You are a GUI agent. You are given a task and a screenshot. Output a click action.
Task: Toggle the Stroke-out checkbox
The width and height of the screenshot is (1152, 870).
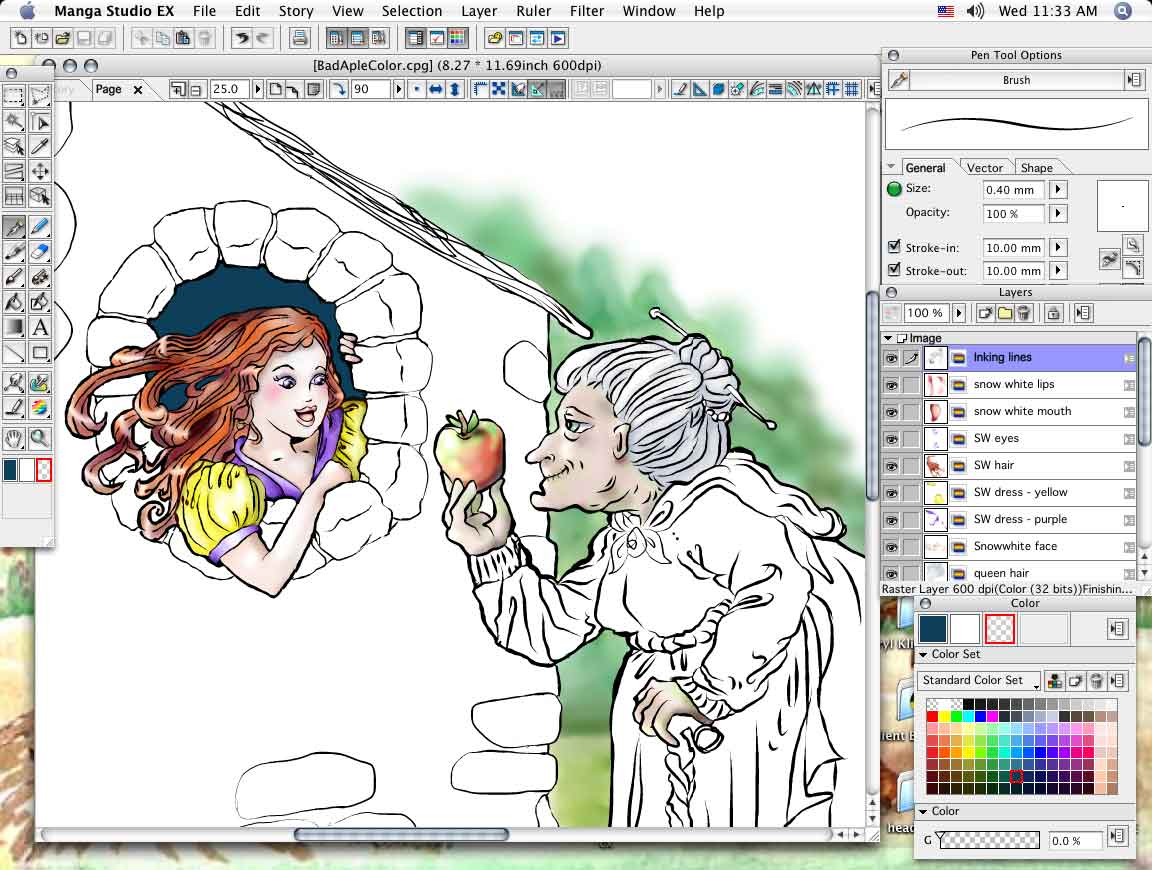click(894, 270)
